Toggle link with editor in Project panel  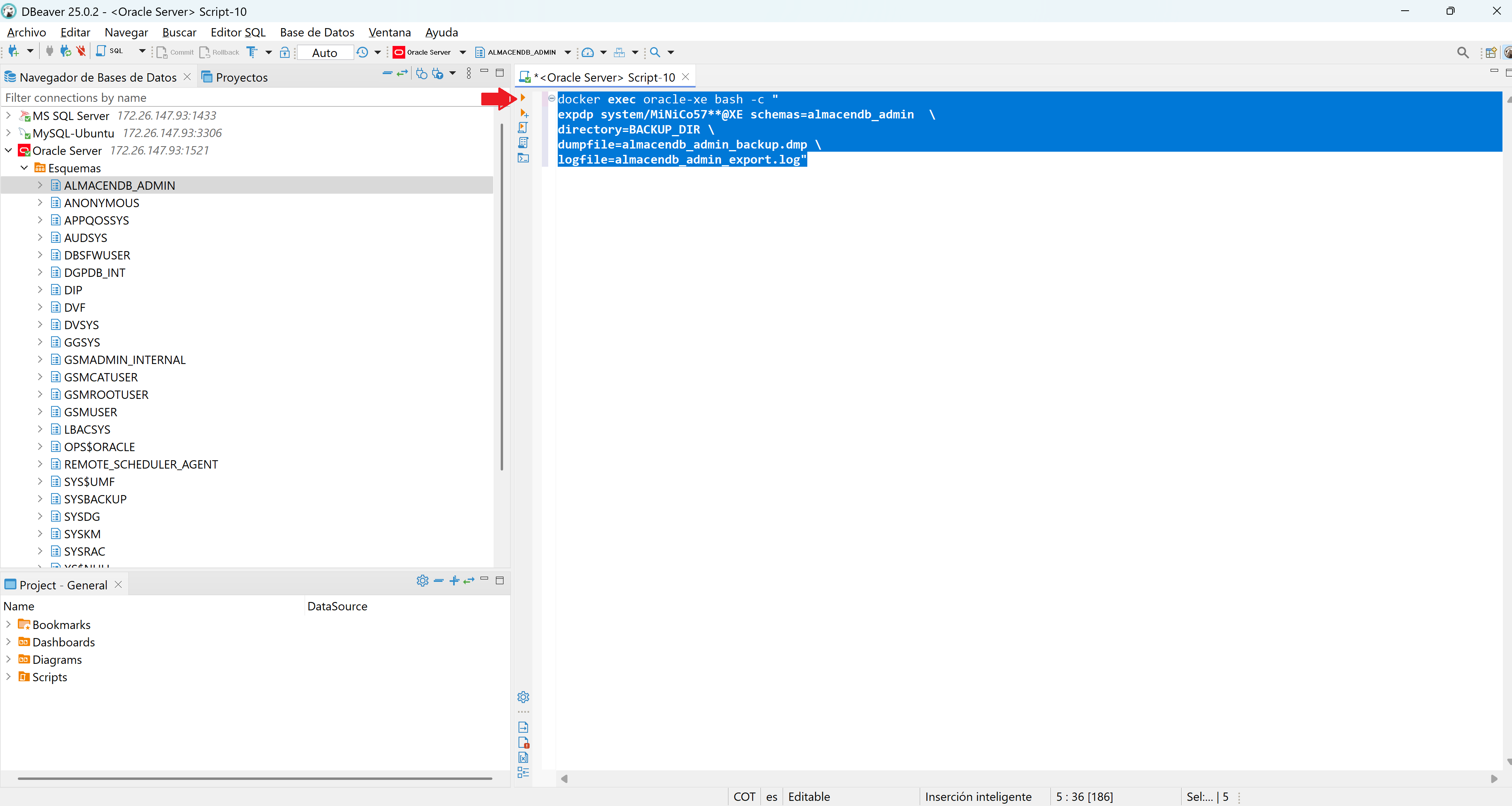pos(468,581)
